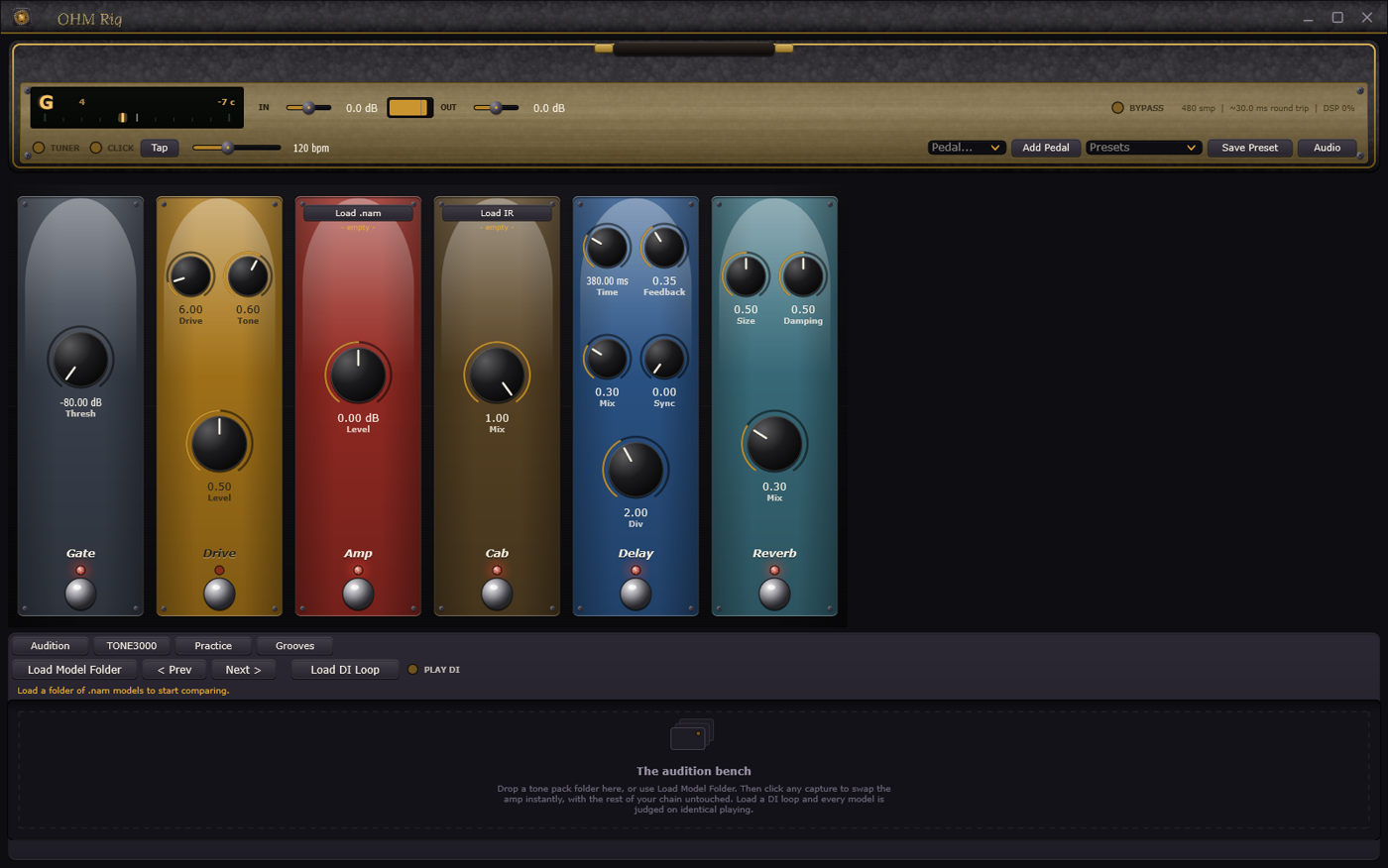The width and height of the screenshot is (1388, 868).
Task: Toggle the Reverb pedal footswitch
Action: [774, 593]
